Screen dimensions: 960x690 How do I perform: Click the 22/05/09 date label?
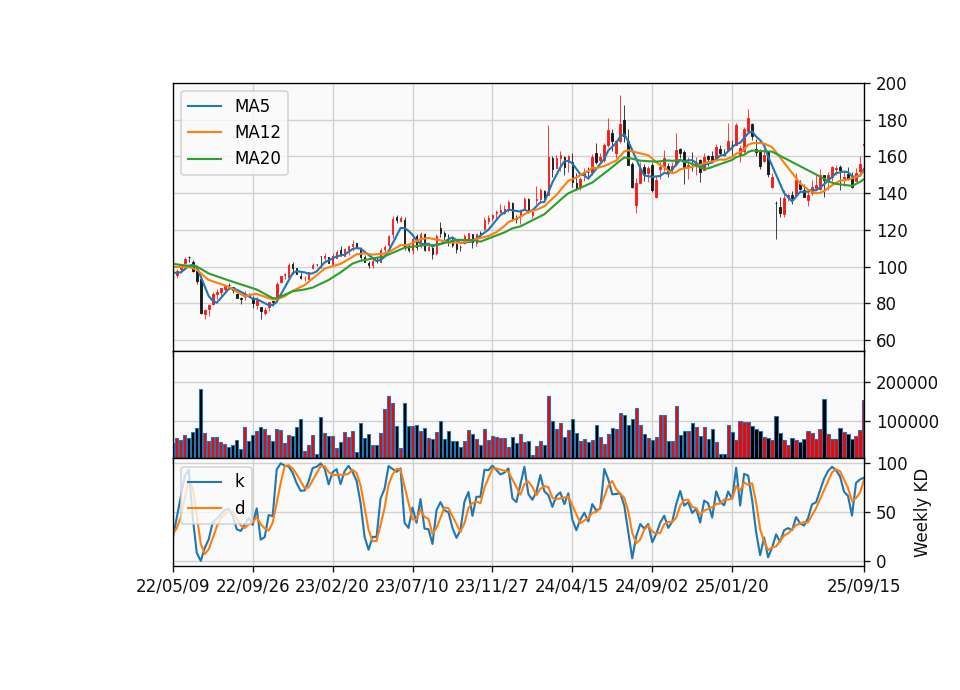173,586
